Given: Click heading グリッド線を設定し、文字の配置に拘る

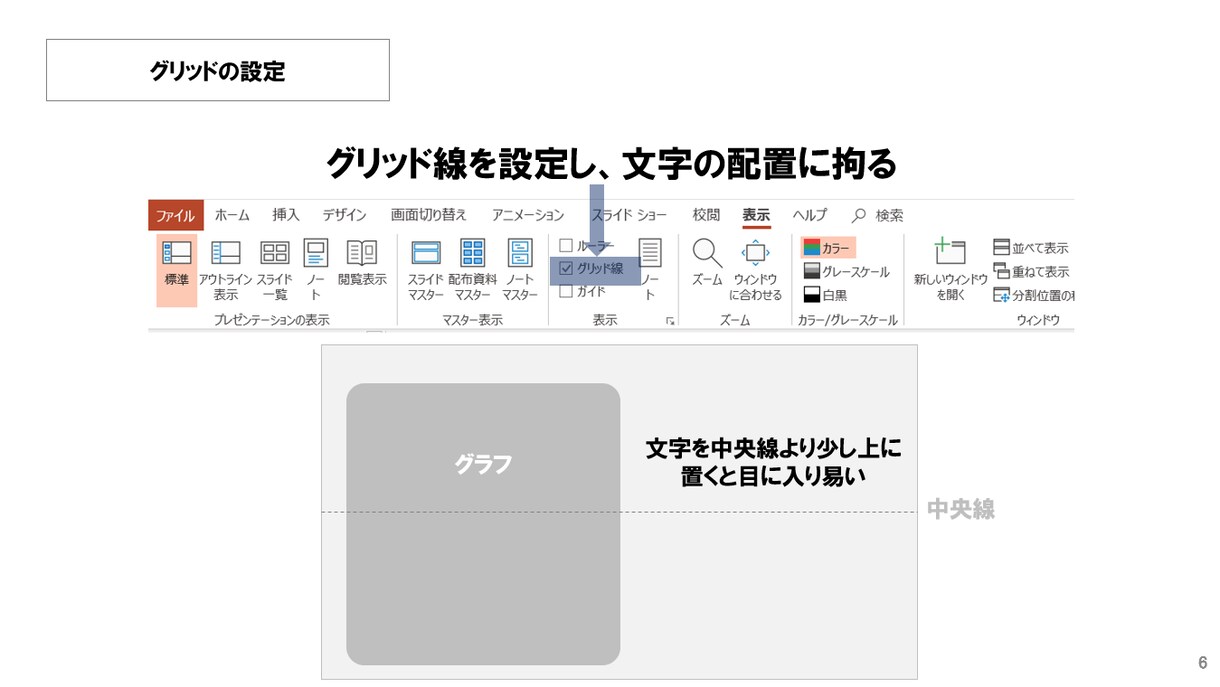Looking at the screenshot, I should click(612, 163).
